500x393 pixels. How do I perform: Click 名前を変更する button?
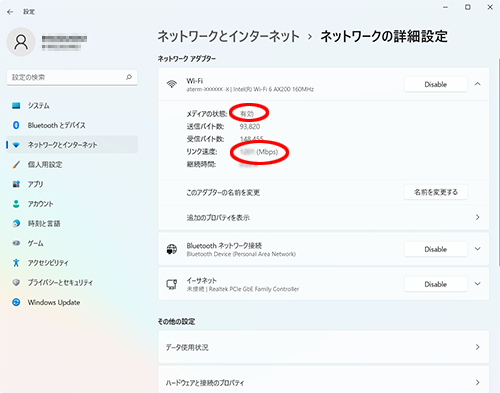(435, 192)
